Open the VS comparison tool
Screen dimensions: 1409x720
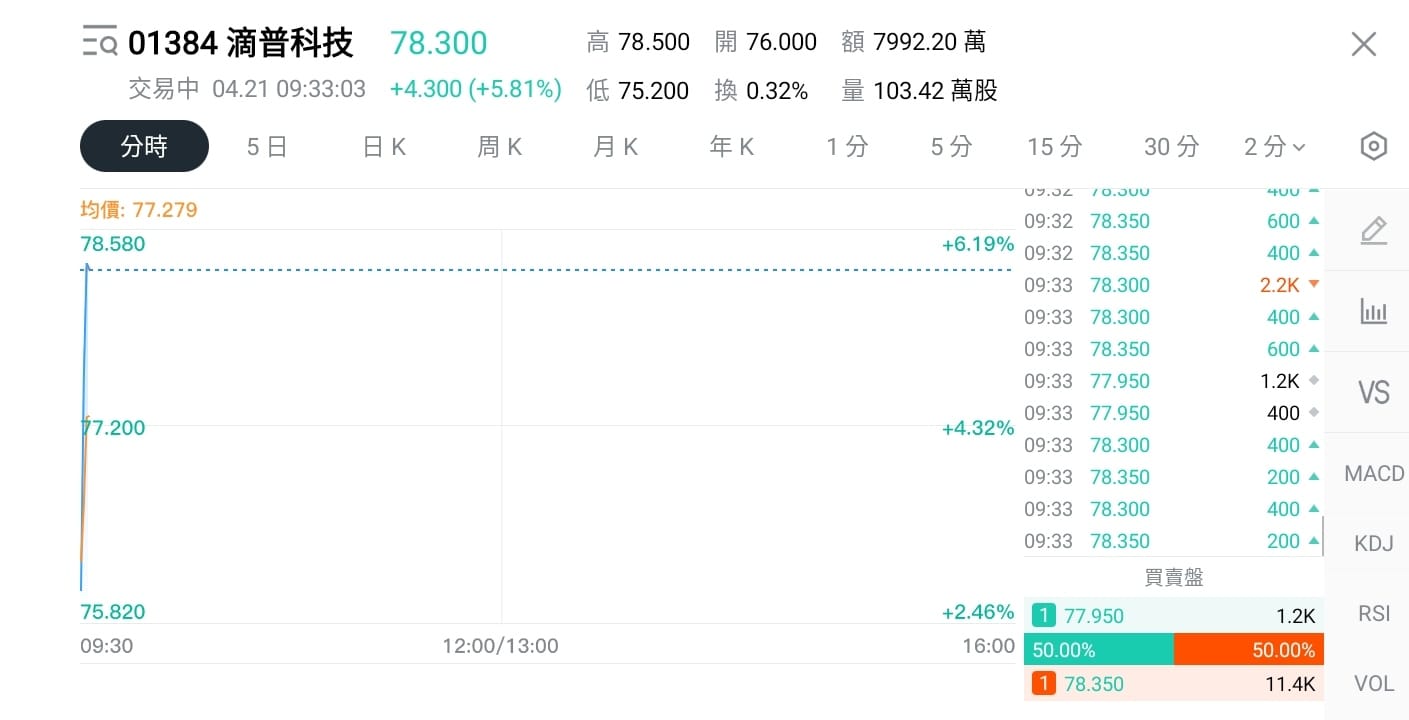(1374, 392)
